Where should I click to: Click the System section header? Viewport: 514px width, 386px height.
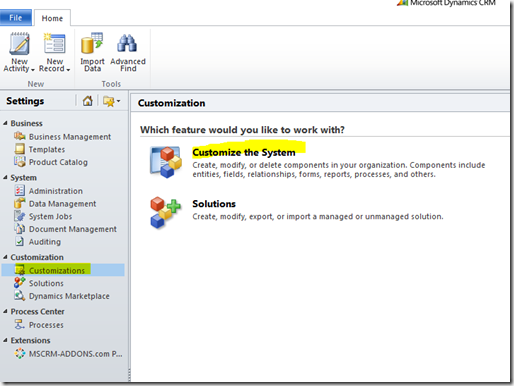tap(23, 177)
